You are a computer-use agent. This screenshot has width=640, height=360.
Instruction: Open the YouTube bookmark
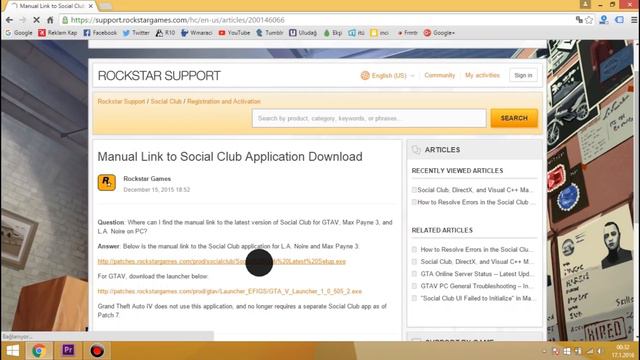[x=234, y=33]
